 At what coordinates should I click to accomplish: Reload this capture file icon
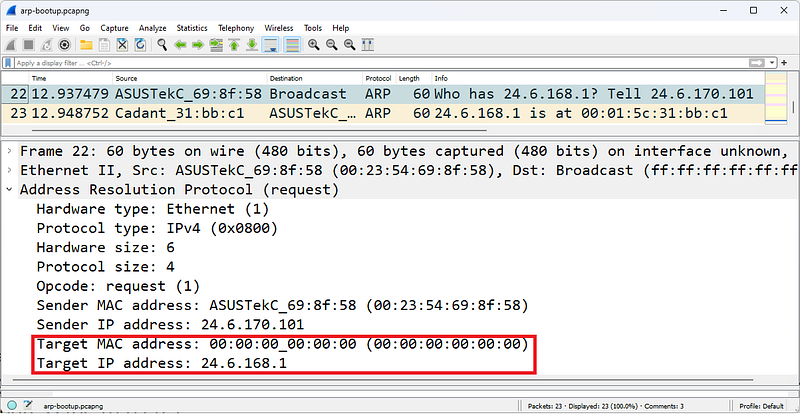[x=140, y=45]
